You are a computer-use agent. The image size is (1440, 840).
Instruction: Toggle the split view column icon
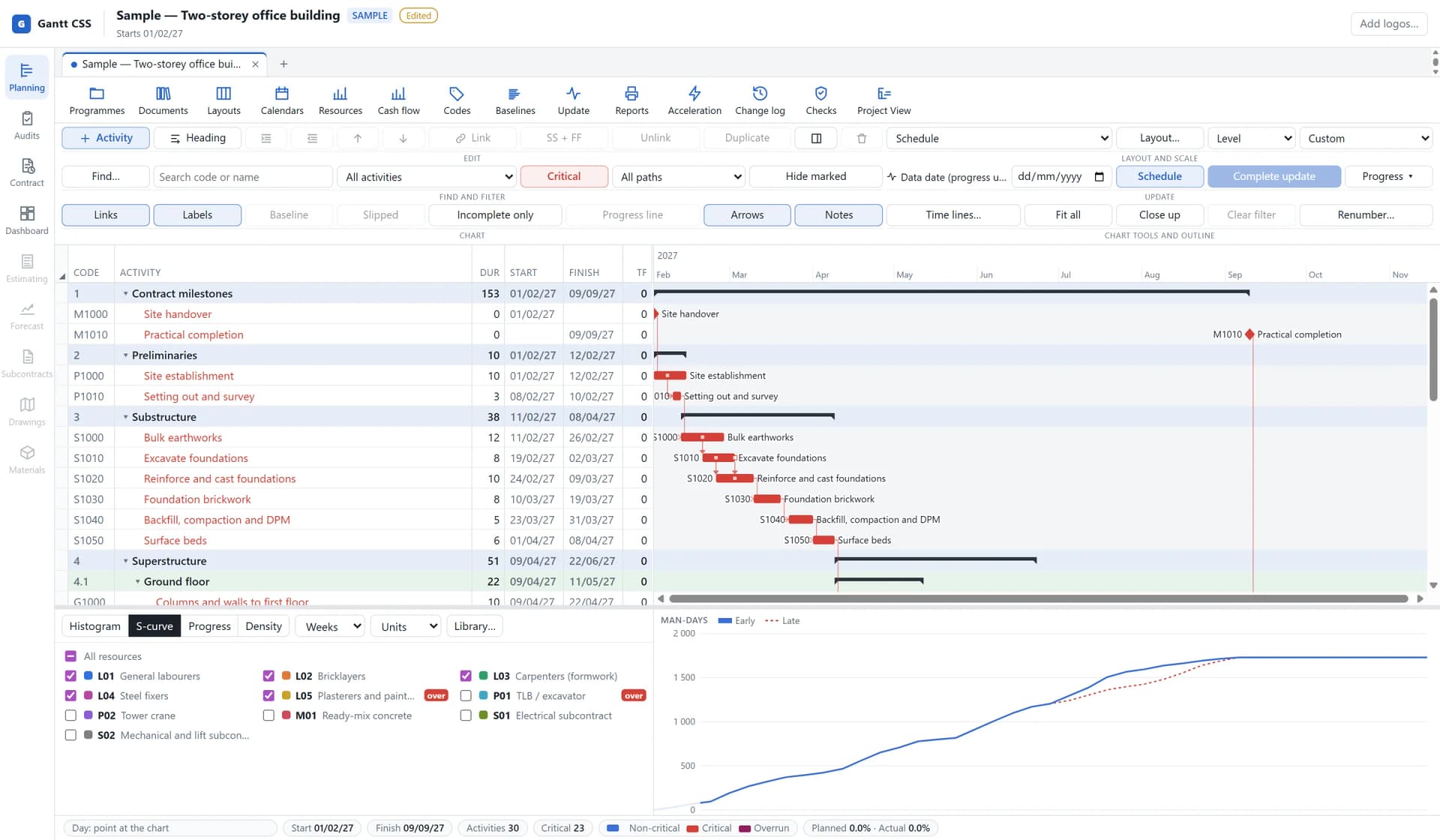coord(817,138)
